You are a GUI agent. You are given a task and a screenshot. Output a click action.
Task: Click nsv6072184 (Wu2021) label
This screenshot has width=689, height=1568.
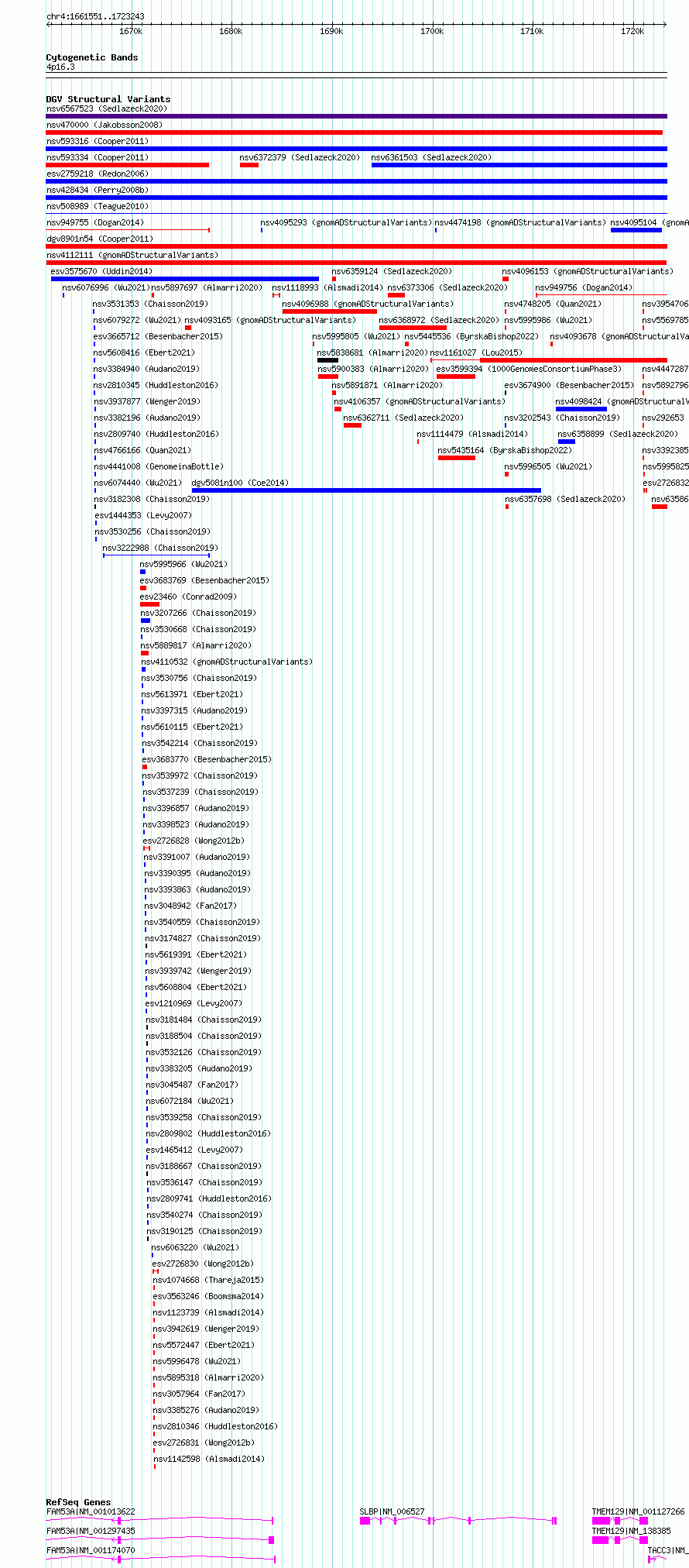190,1101
